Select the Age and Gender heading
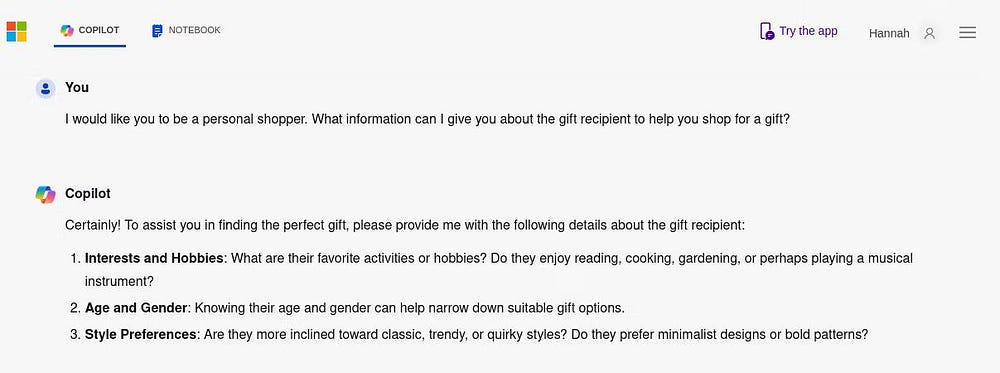Viewport: 1000px width, 373px height. pos(136,308)
